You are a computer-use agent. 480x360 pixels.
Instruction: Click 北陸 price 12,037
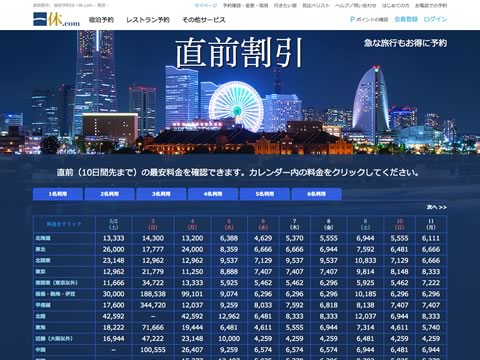(365, 316)
